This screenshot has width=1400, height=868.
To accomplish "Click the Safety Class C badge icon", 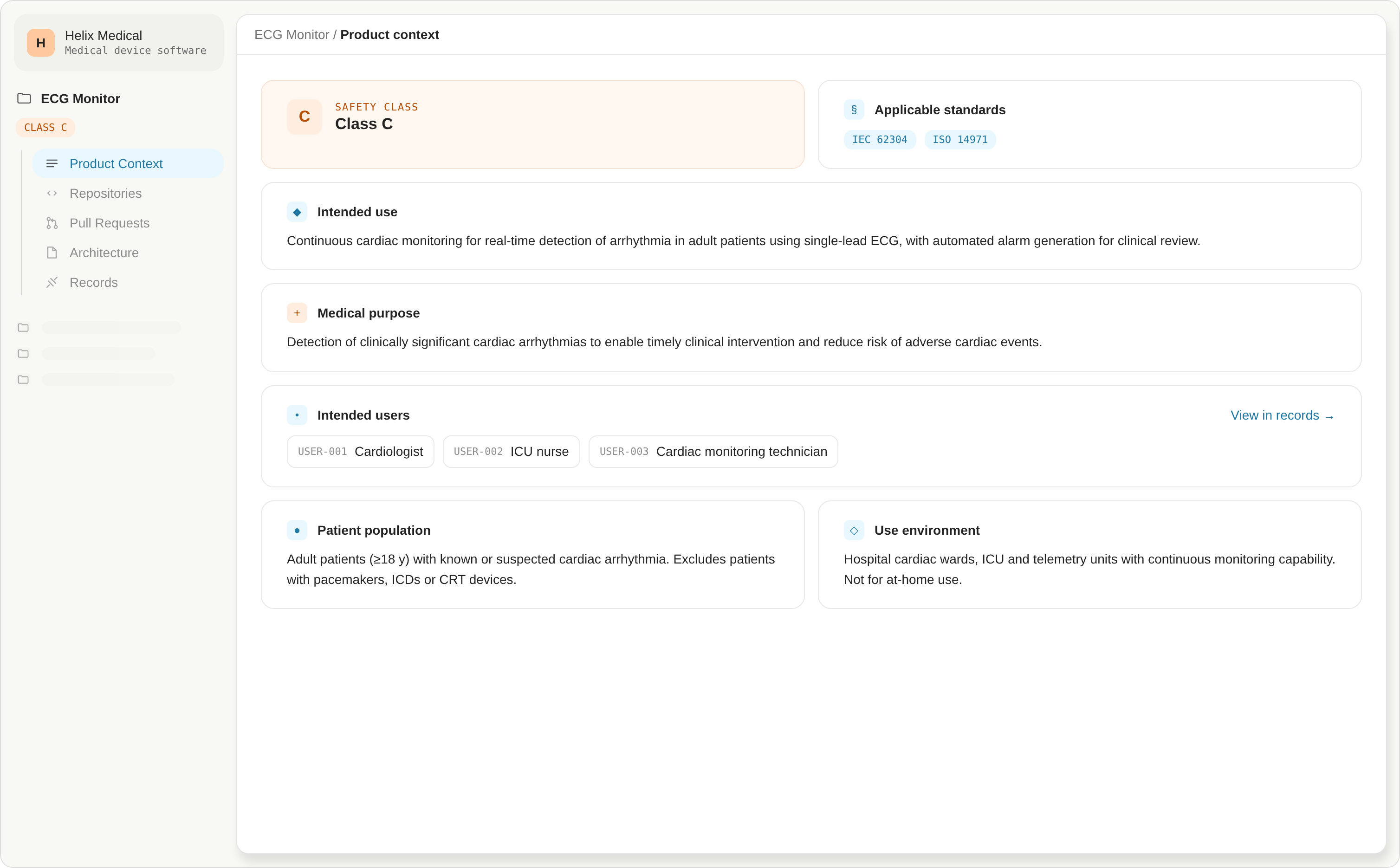I will 304,117.
